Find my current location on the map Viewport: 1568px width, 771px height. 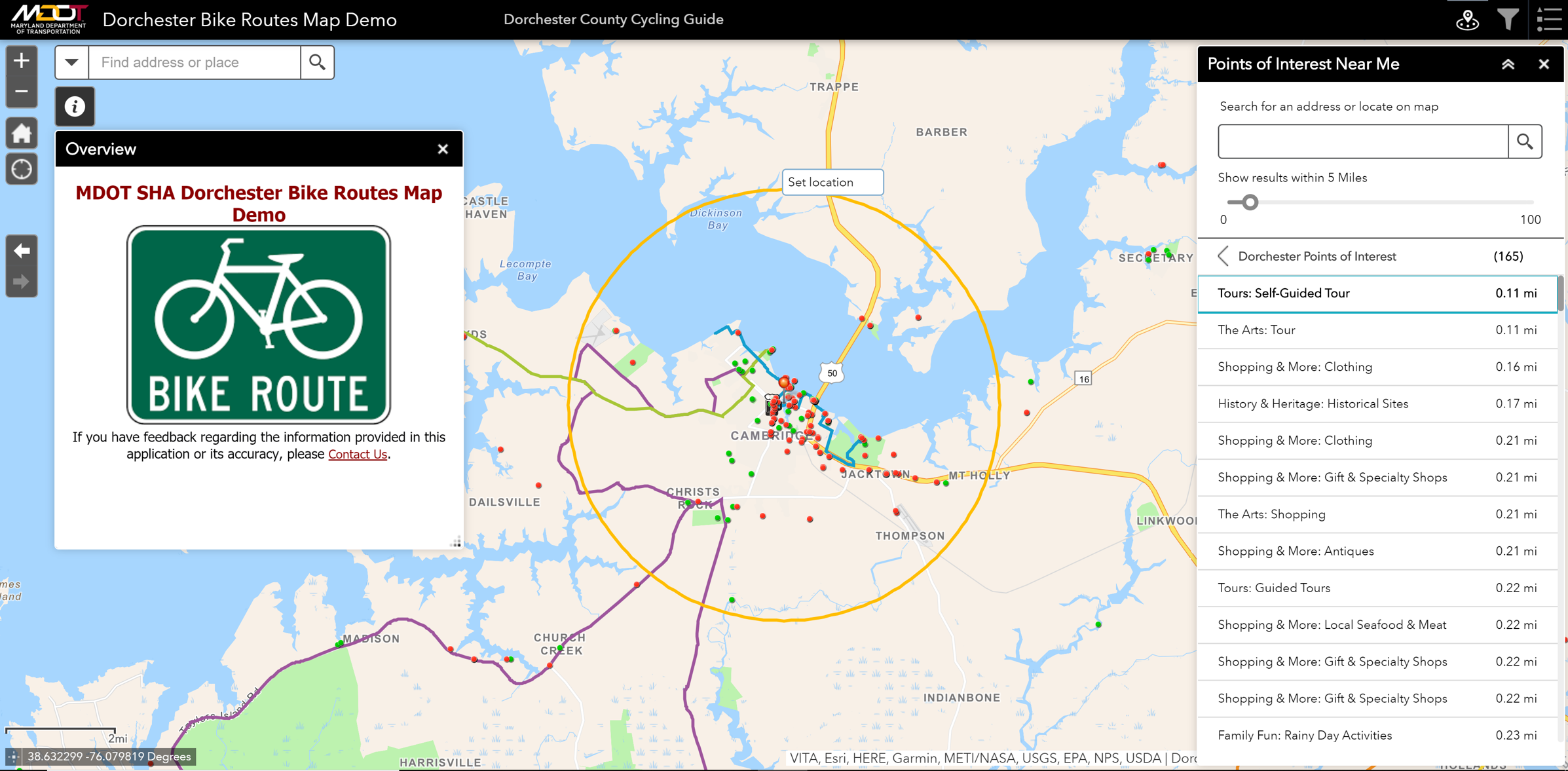22,169
